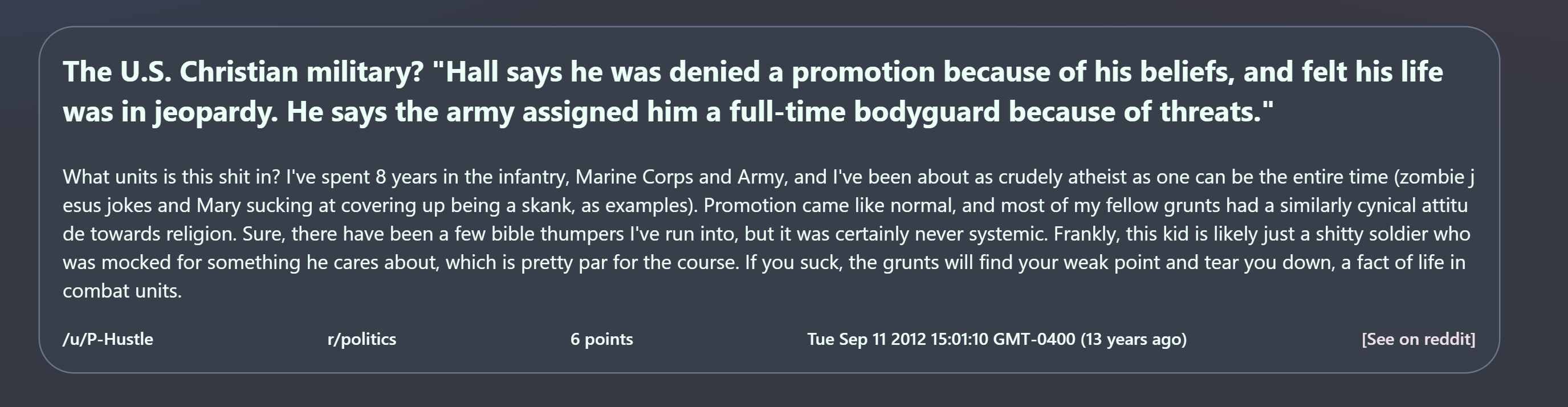
Task: Click the username /u/P-Hustle
Action: pyautogui.click(x=108, y=339)
